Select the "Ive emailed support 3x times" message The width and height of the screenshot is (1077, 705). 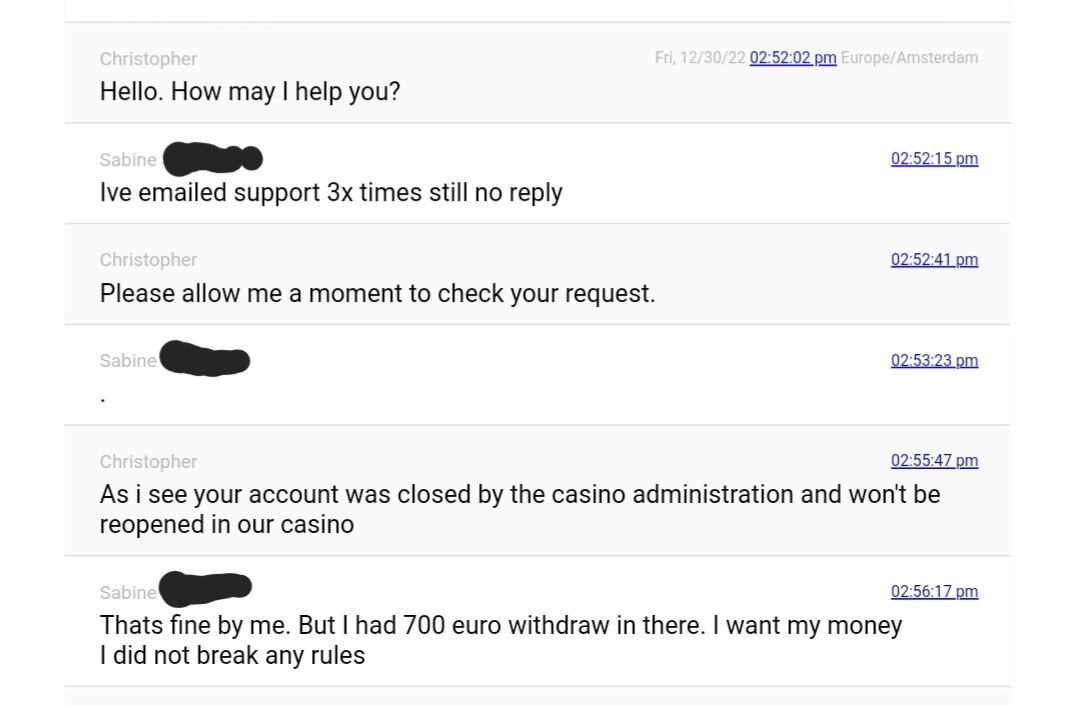tap(331, 193)
